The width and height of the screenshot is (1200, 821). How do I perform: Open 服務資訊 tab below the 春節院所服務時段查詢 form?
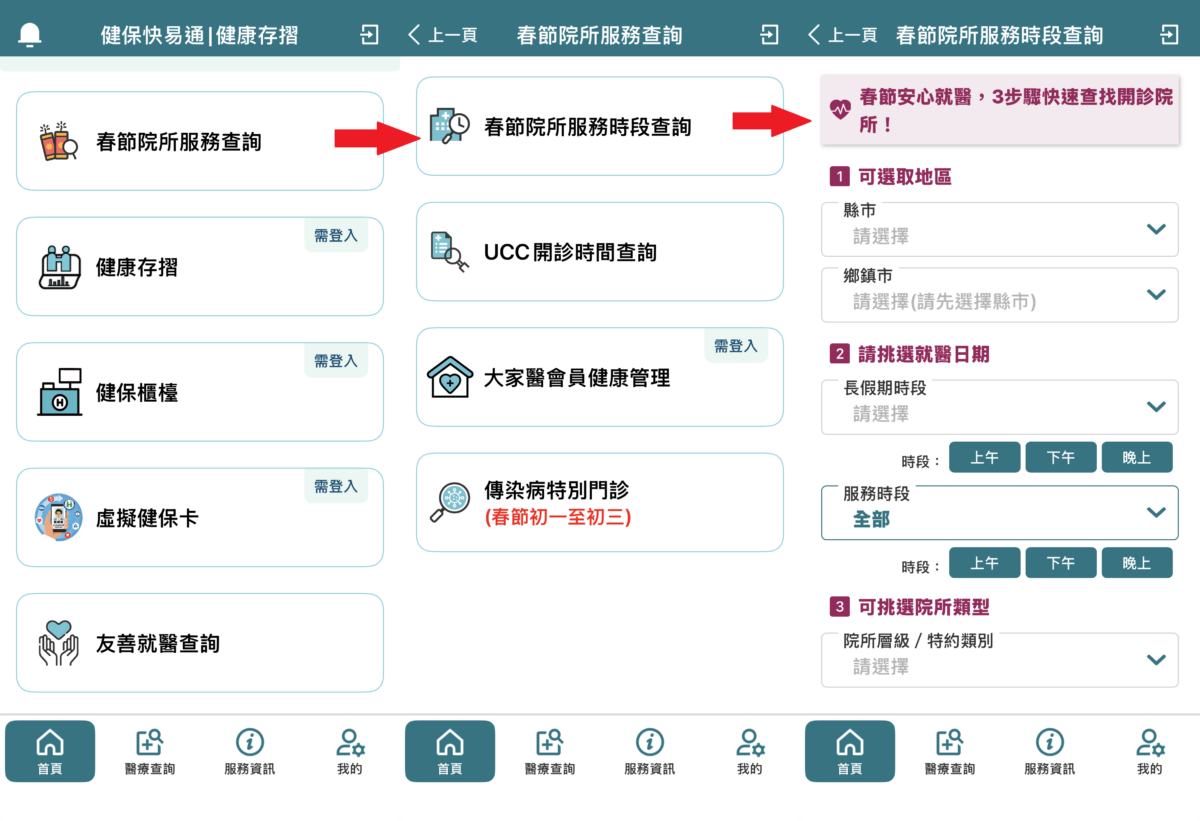(1049, 752)
